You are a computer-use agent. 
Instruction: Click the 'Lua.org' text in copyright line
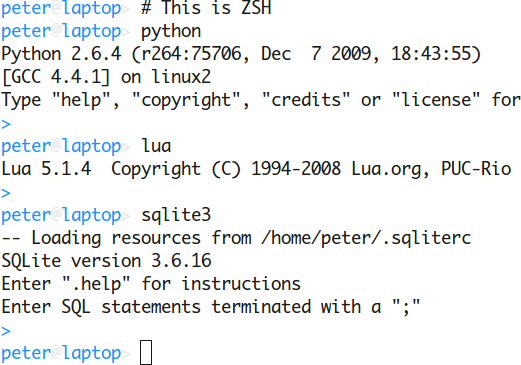(386, 169)
